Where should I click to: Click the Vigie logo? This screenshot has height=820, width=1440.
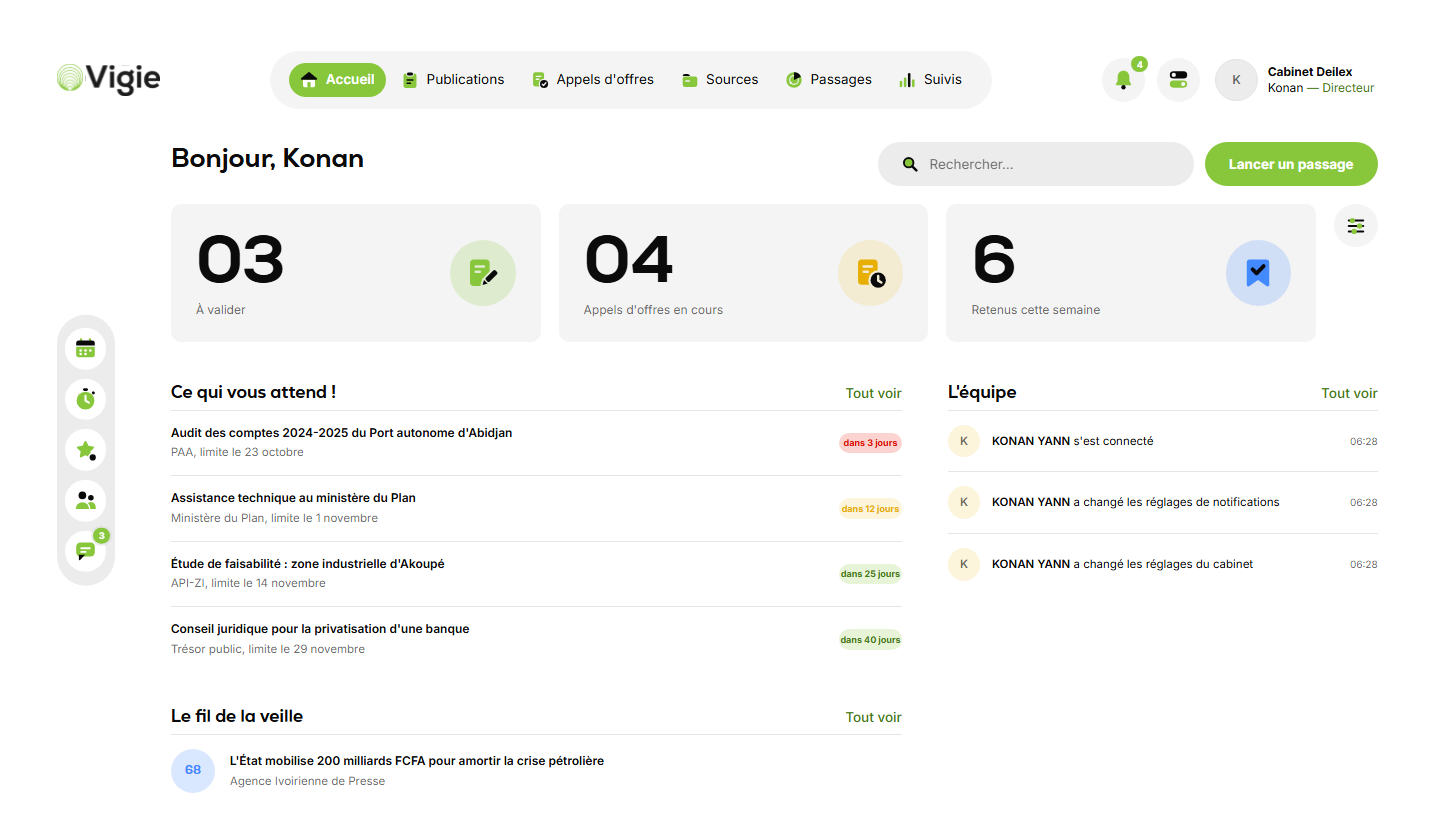coord(108,79)
